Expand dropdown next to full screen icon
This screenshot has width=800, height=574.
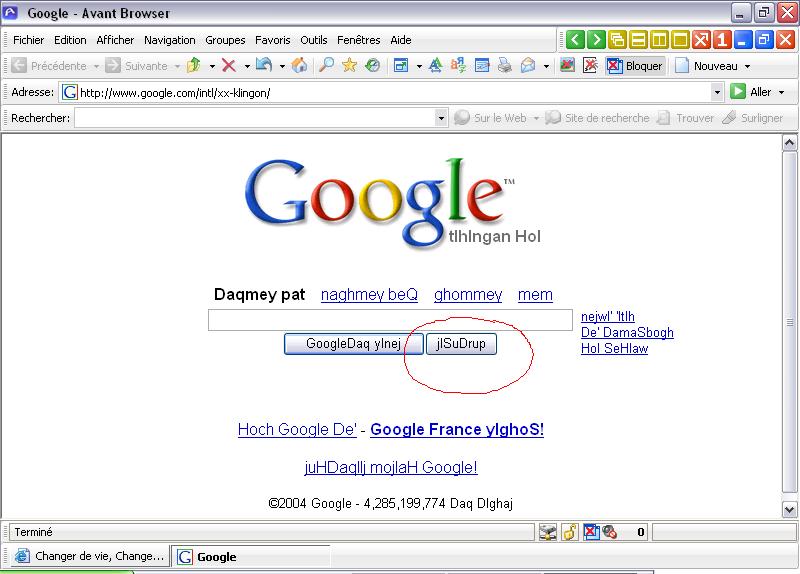point(419,66)
